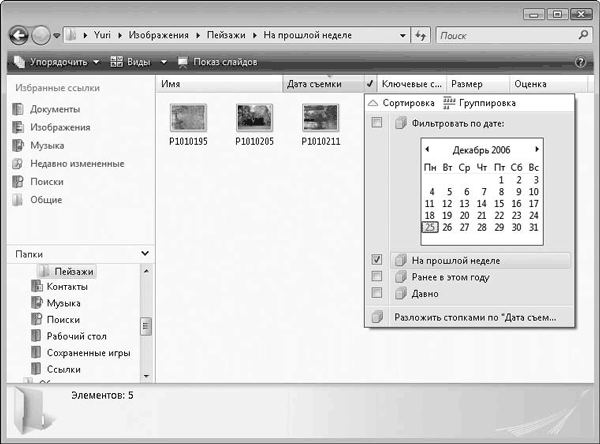The width and height of the screenshot is (600, 444).
Task: Click the Back navigation arrow button
Action: click(x=19, y=35)
